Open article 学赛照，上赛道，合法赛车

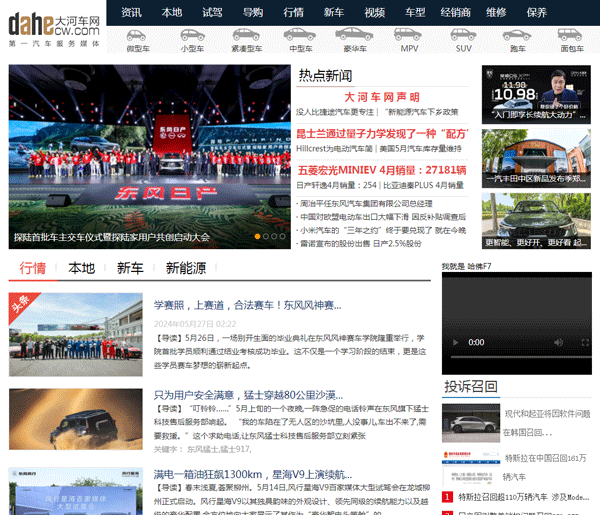click(x=248, y=305)
